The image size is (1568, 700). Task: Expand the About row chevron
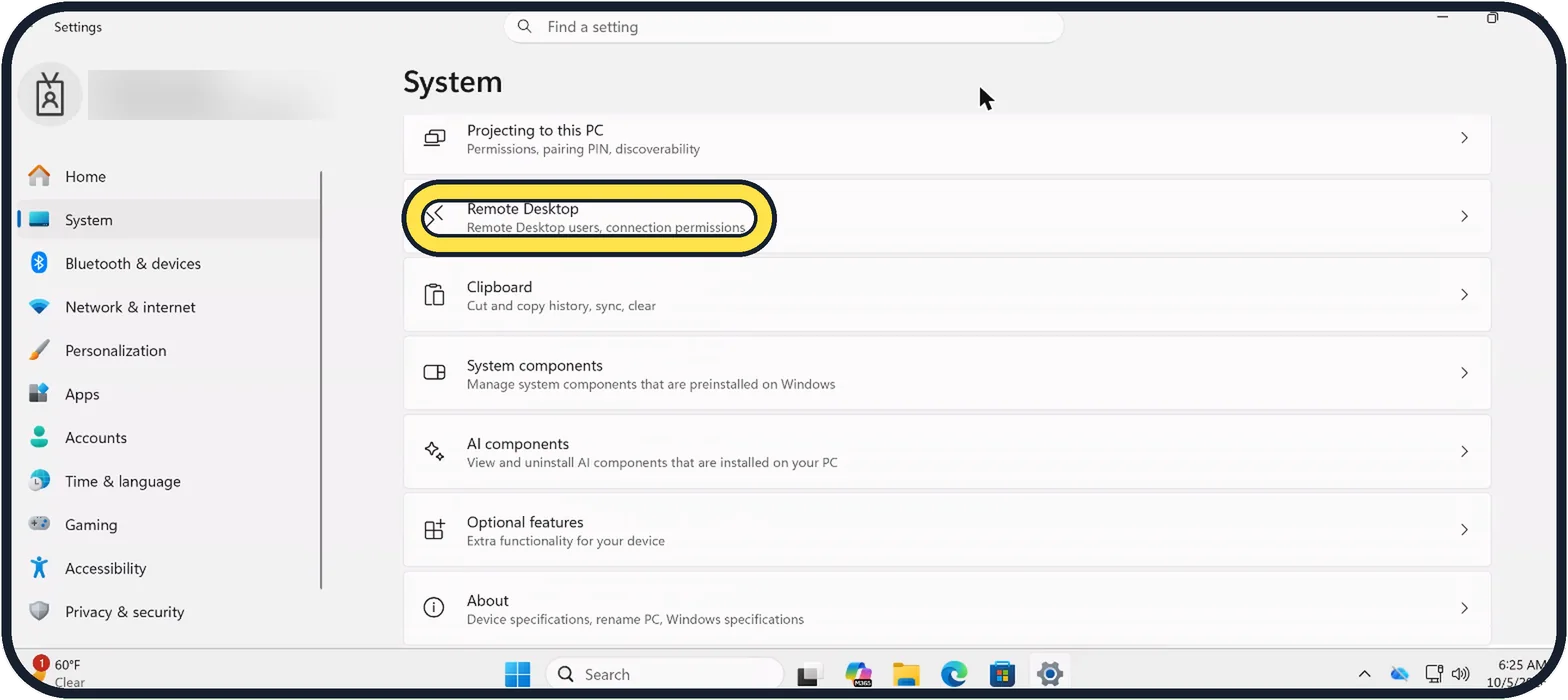click(x=1464, y=608)
